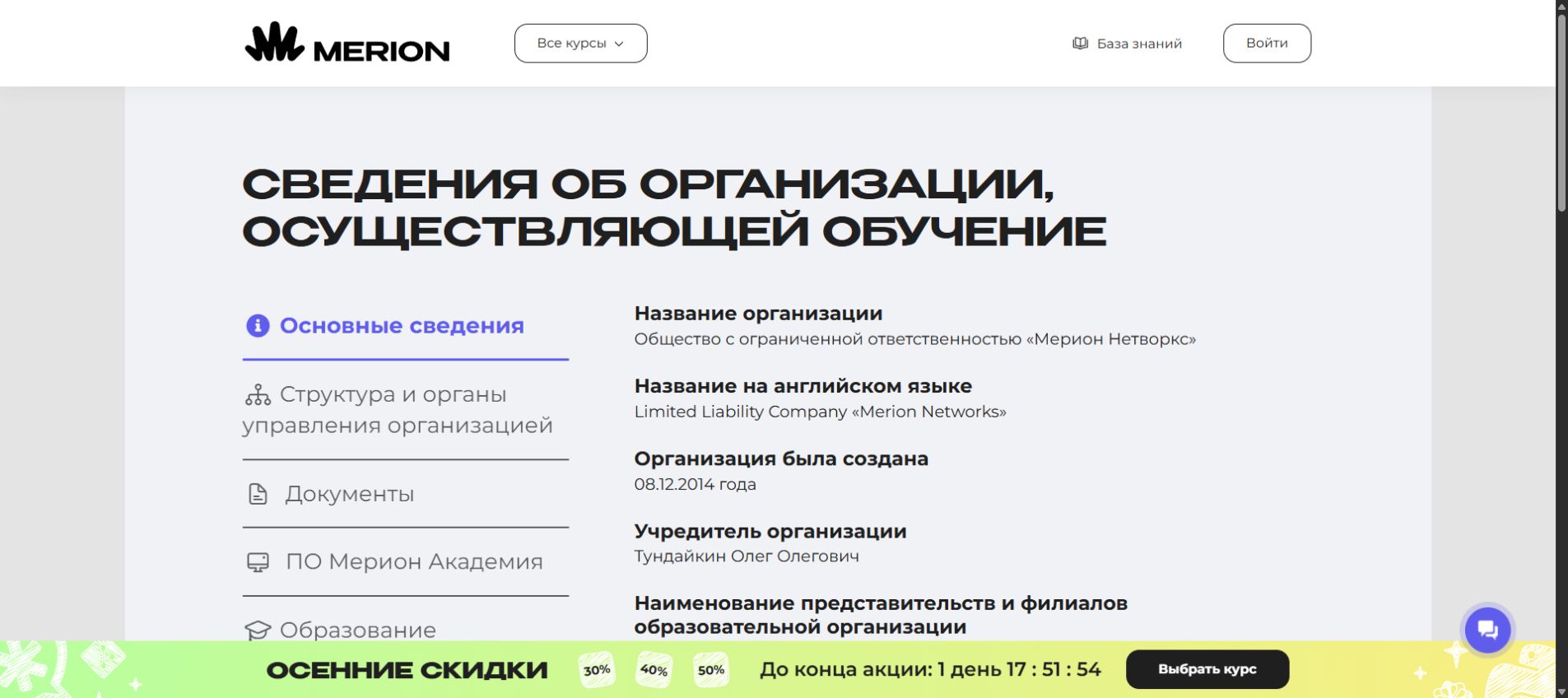The height and width of the screenshot is (698, 1568).
Task: Click the document icon beside Документы
Action: (x=258, y=494)
